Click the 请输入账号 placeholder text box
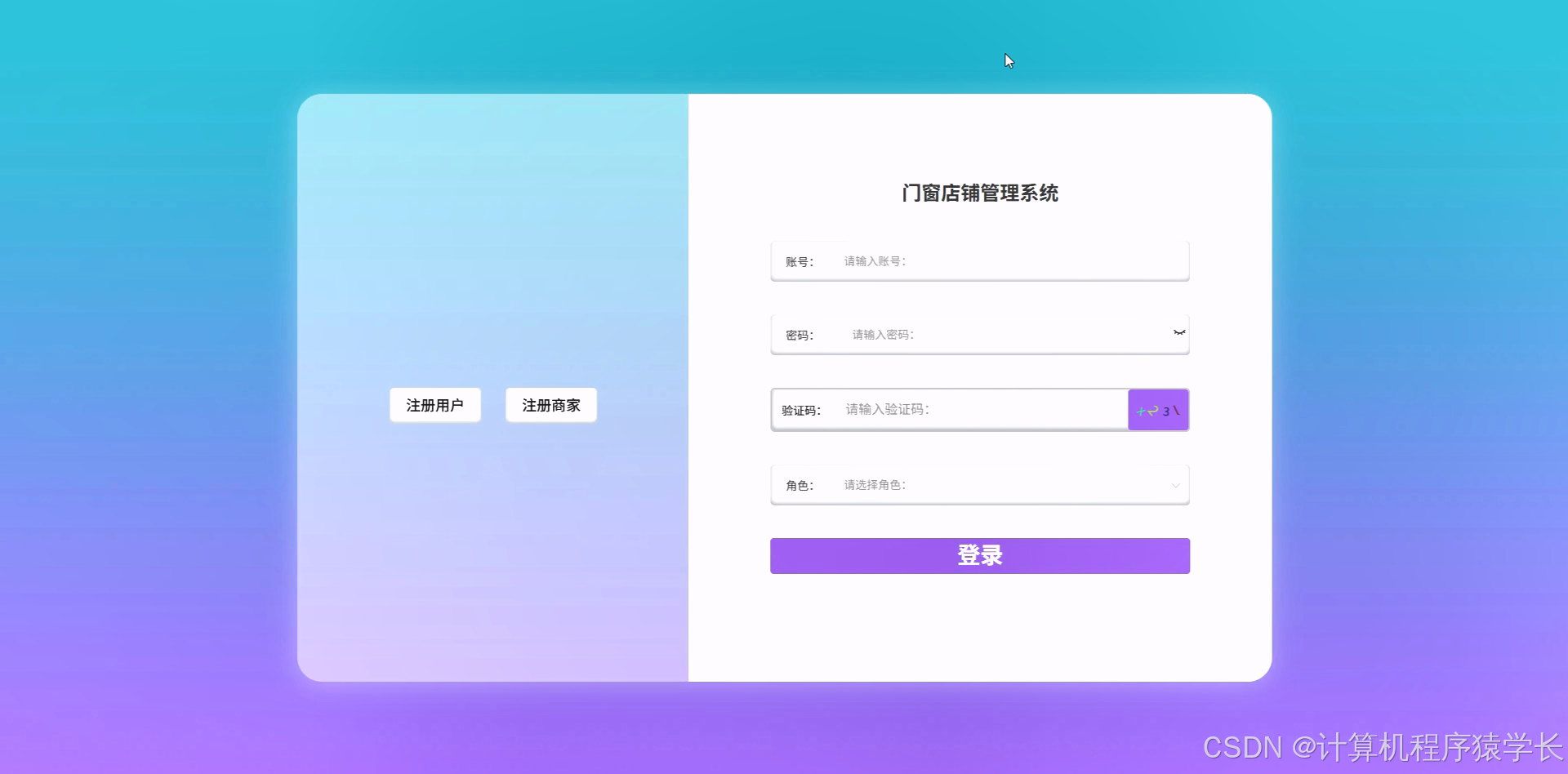1568x774 pixels. pos(980,260)
